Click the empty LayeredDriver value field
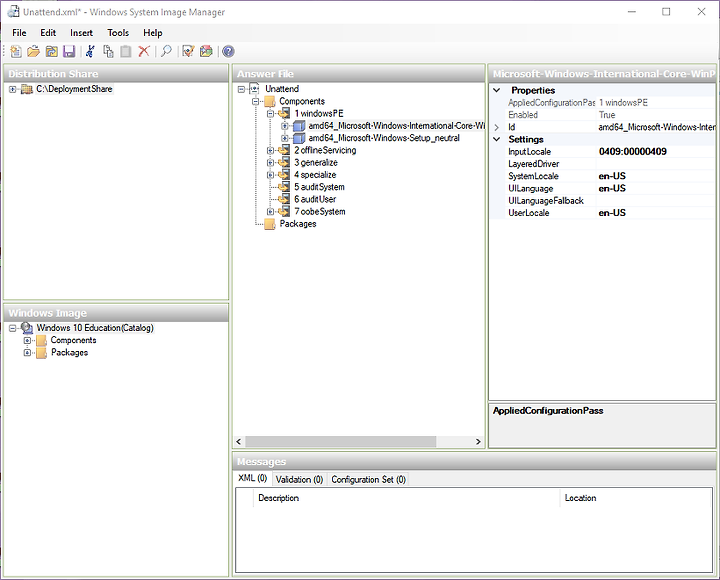Screen dimensions: 720x580 [x=656, y=164]
